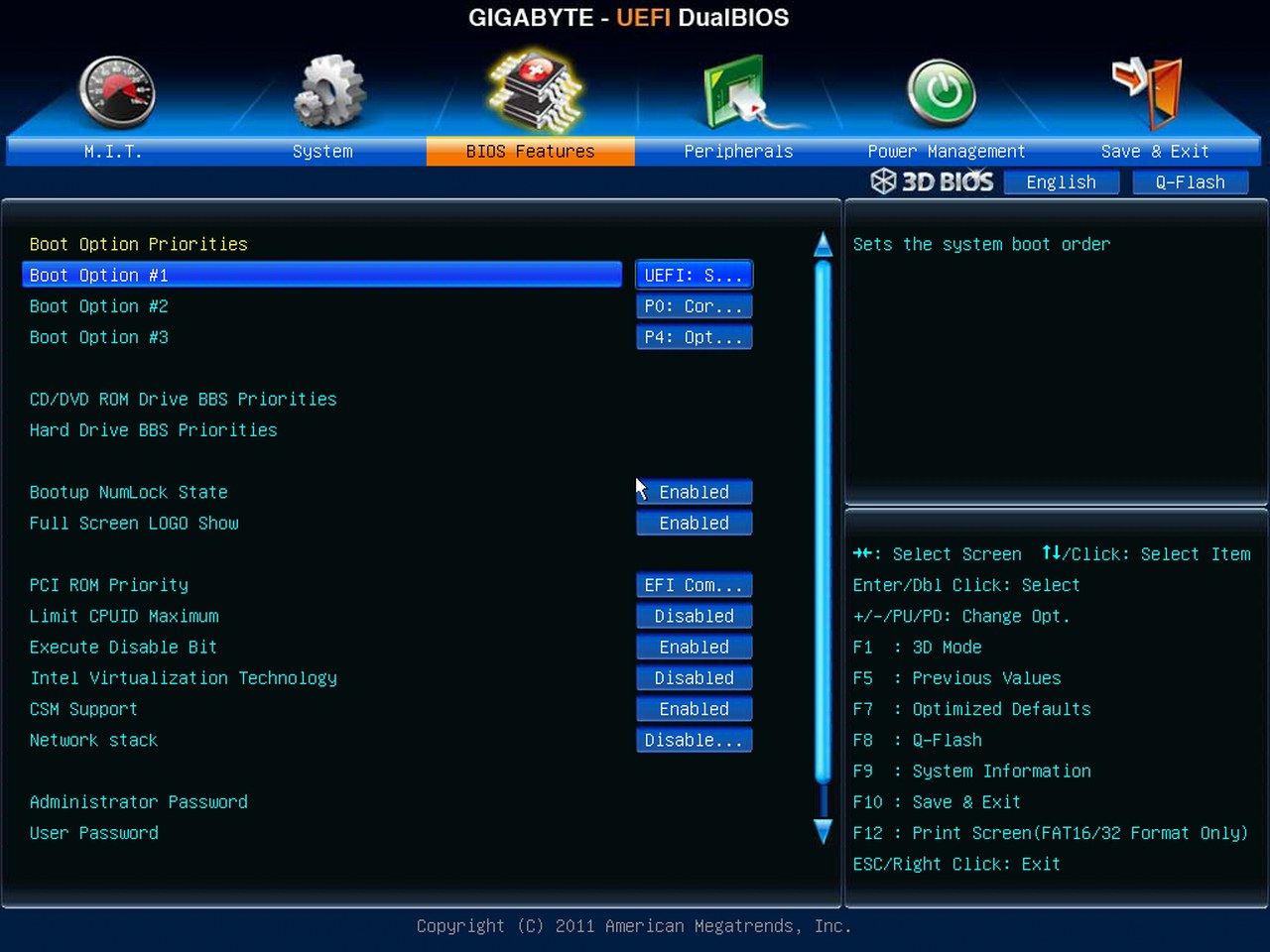Click the F10 Save & Exit help line
The image size is (1270, 952).
coord(937,802)
